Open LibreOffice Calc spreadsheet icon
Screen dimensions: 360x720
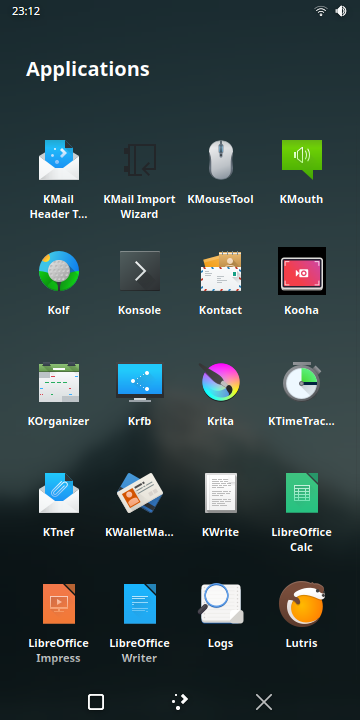[302, 493]
